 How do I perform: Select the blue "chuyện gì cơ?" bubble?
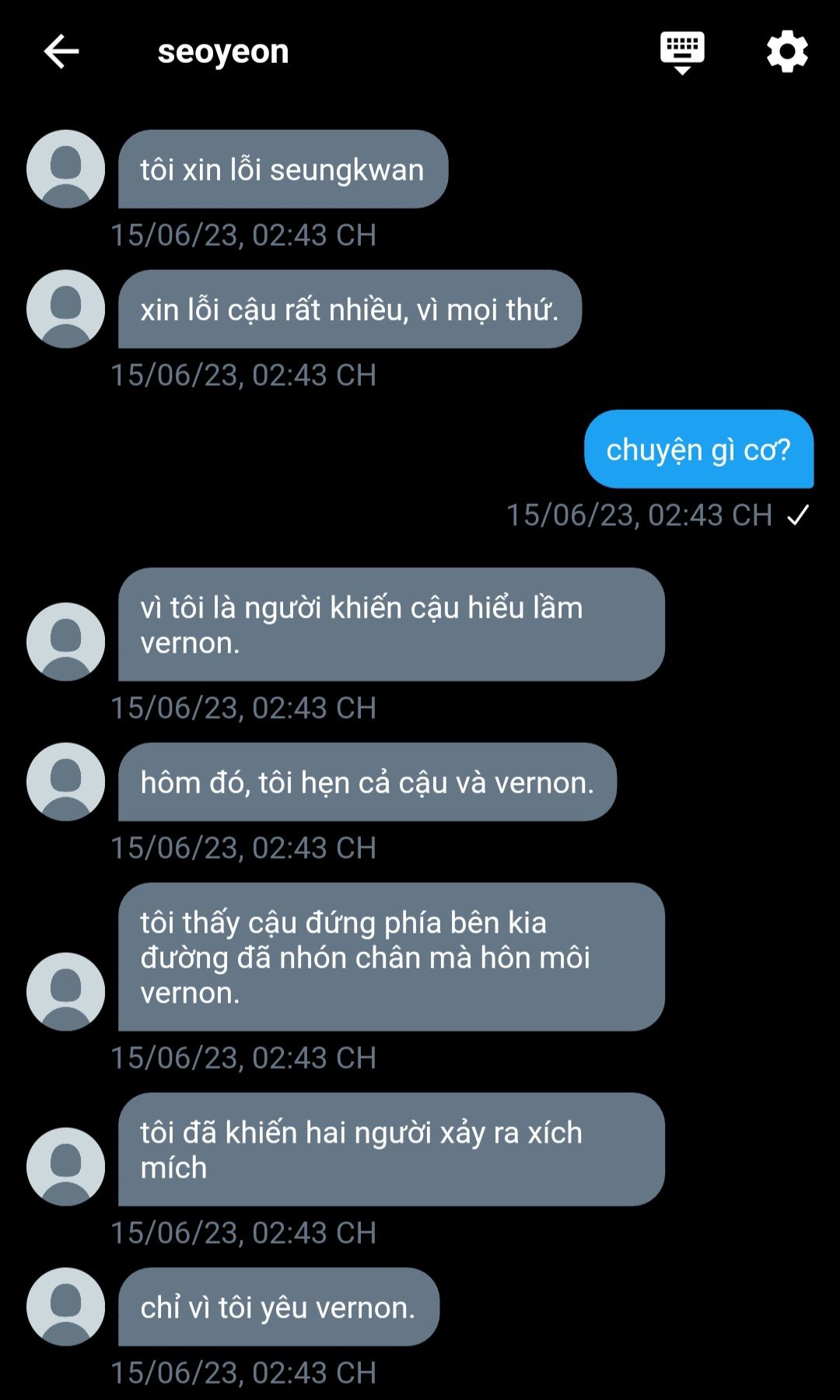[x=698, y=450]
